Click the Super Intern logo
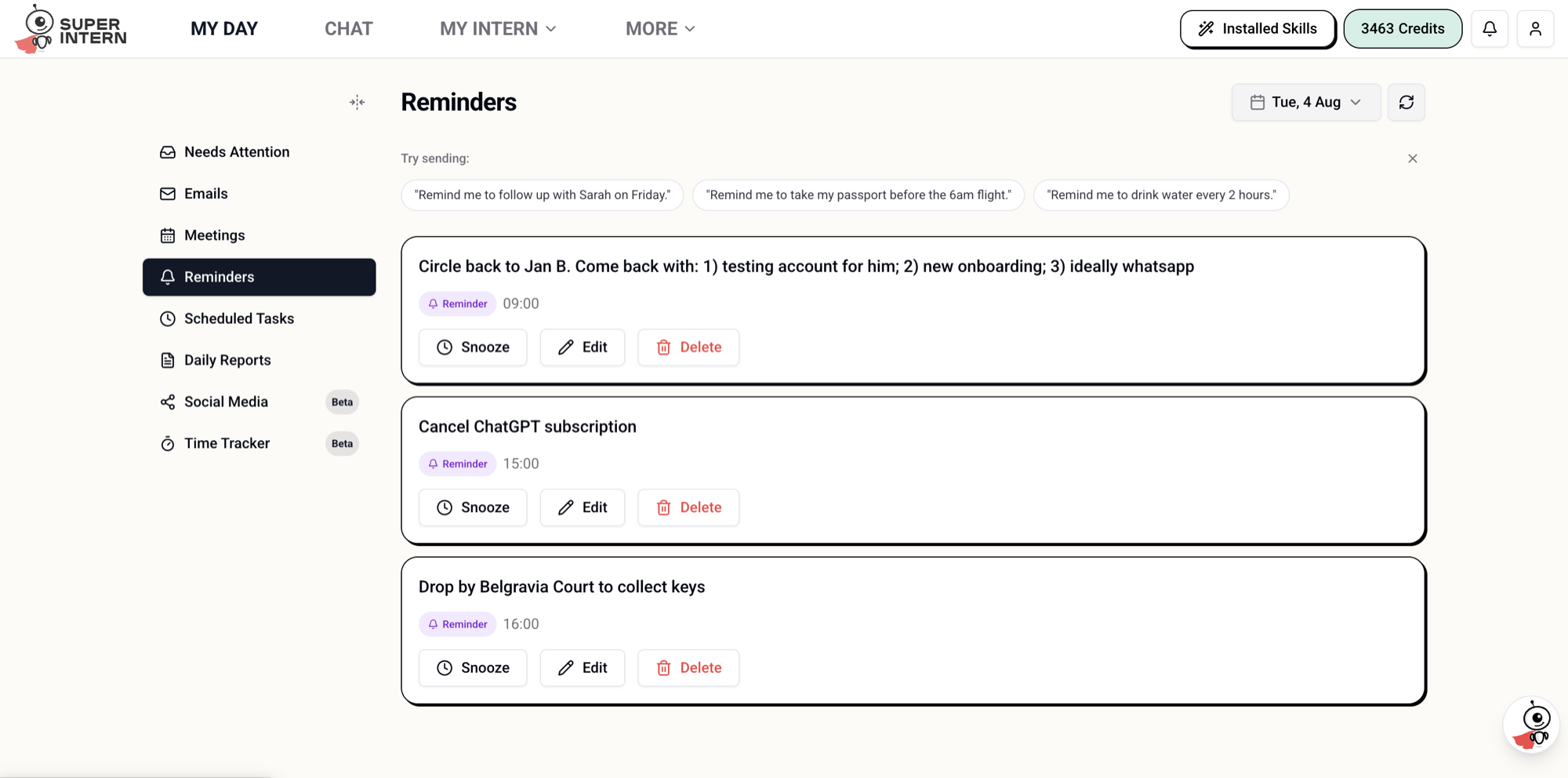This screenshot has width=1568, height=778. [71, 29]
